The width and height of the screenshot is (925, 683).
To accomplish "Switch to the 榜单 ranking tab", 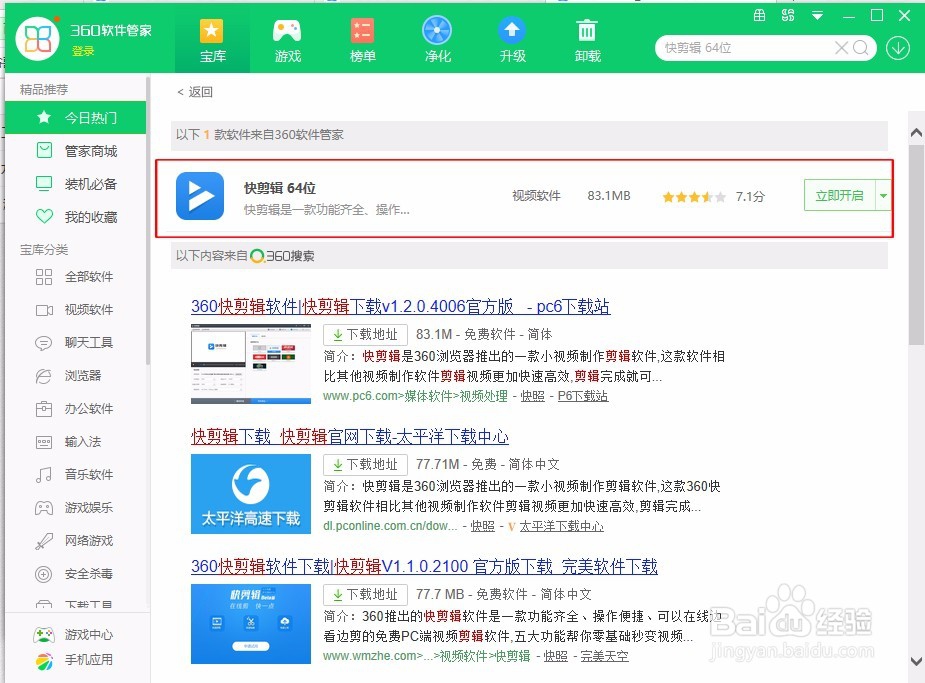I will (362, 40).
